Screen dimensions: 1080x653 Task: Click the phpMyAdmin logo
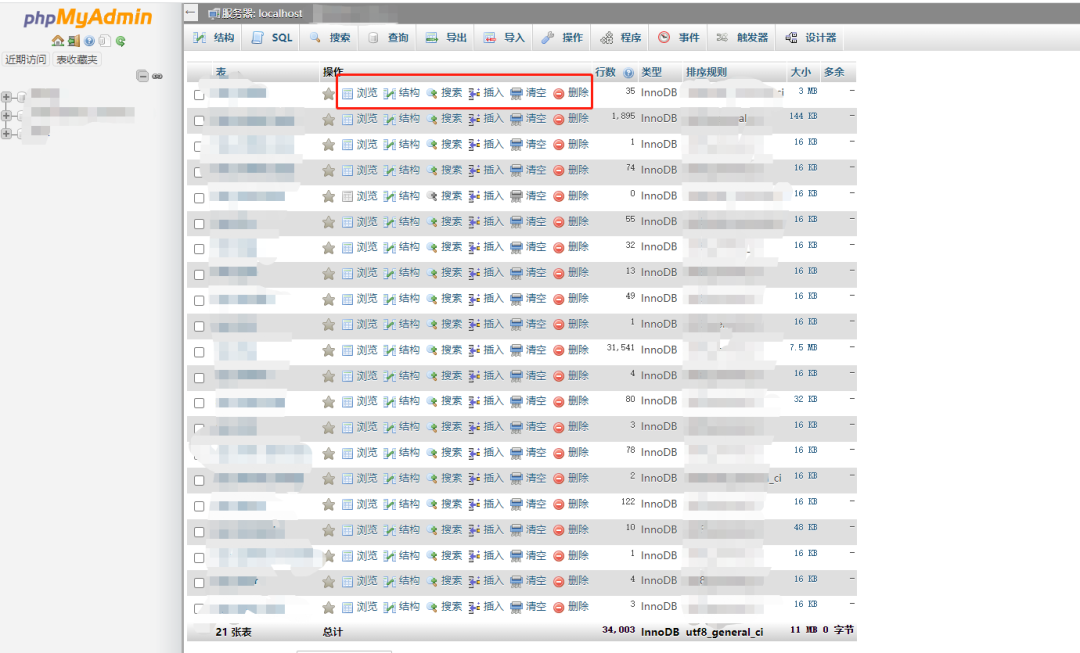click(88, 18)
